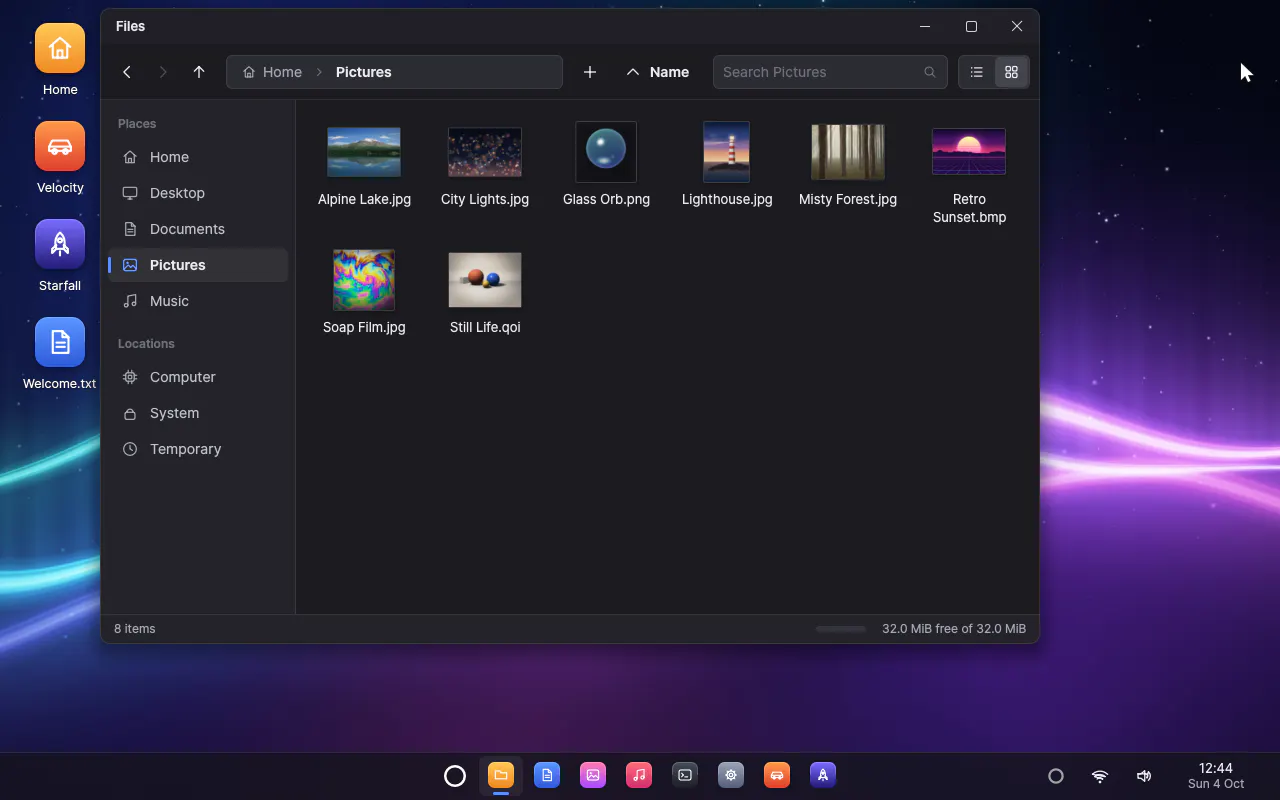Click the "8 items" status text
The image size is (1280, 800).
[135, 629]
